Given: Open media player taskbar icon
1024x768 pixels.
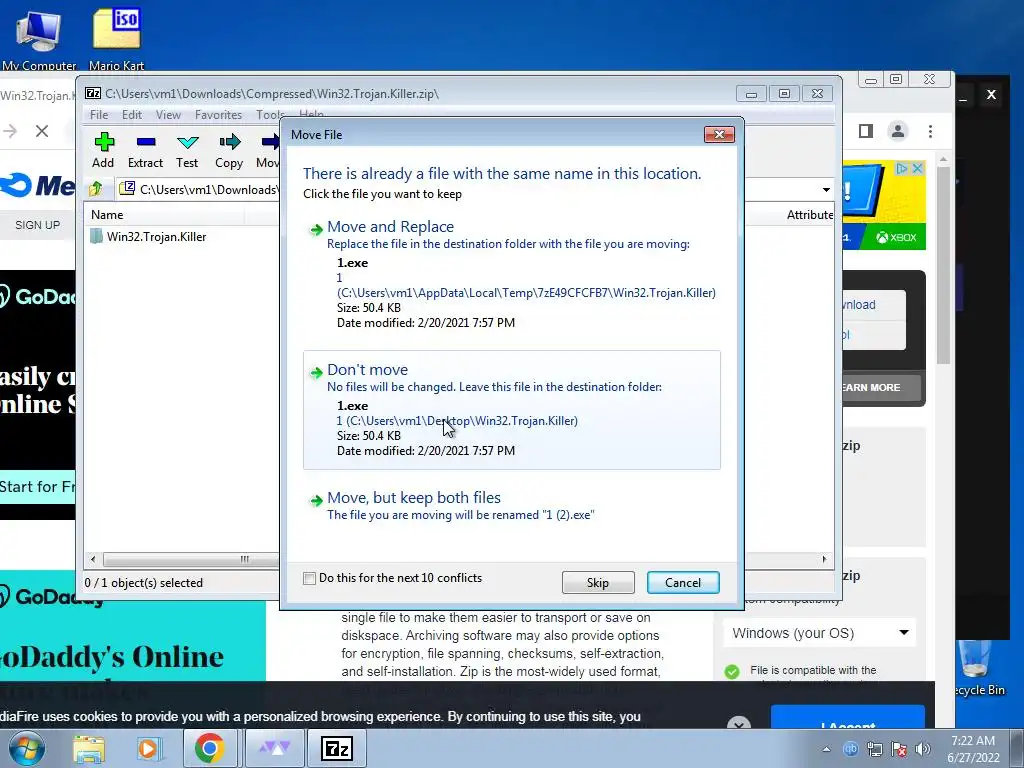Looking at the screenshot, I should click(149, 748).
